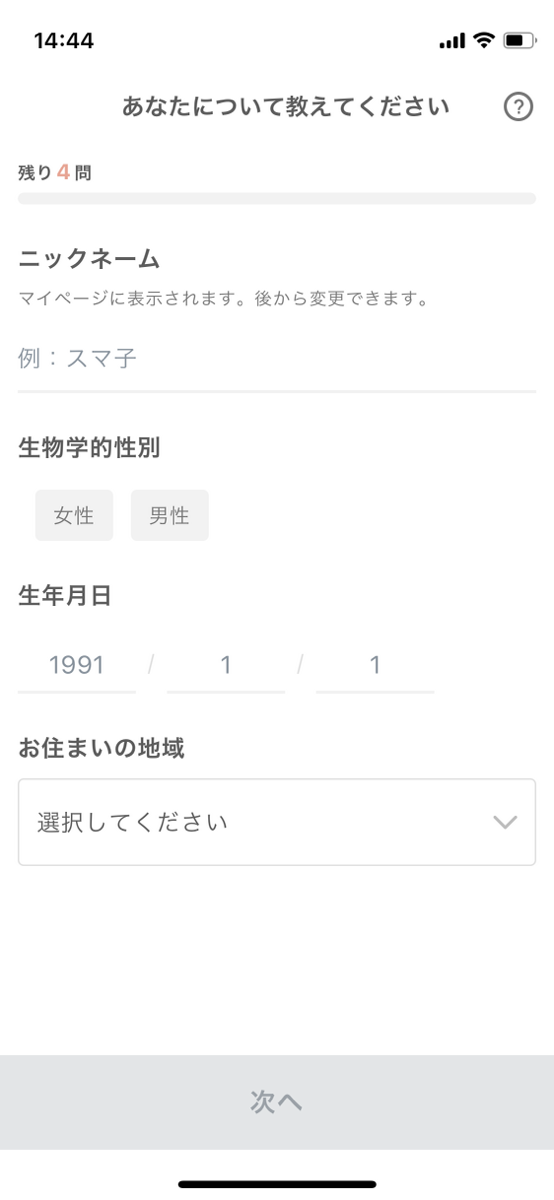
Task: Tap the 生物学的性別 section label
Action: click(89, 448)
